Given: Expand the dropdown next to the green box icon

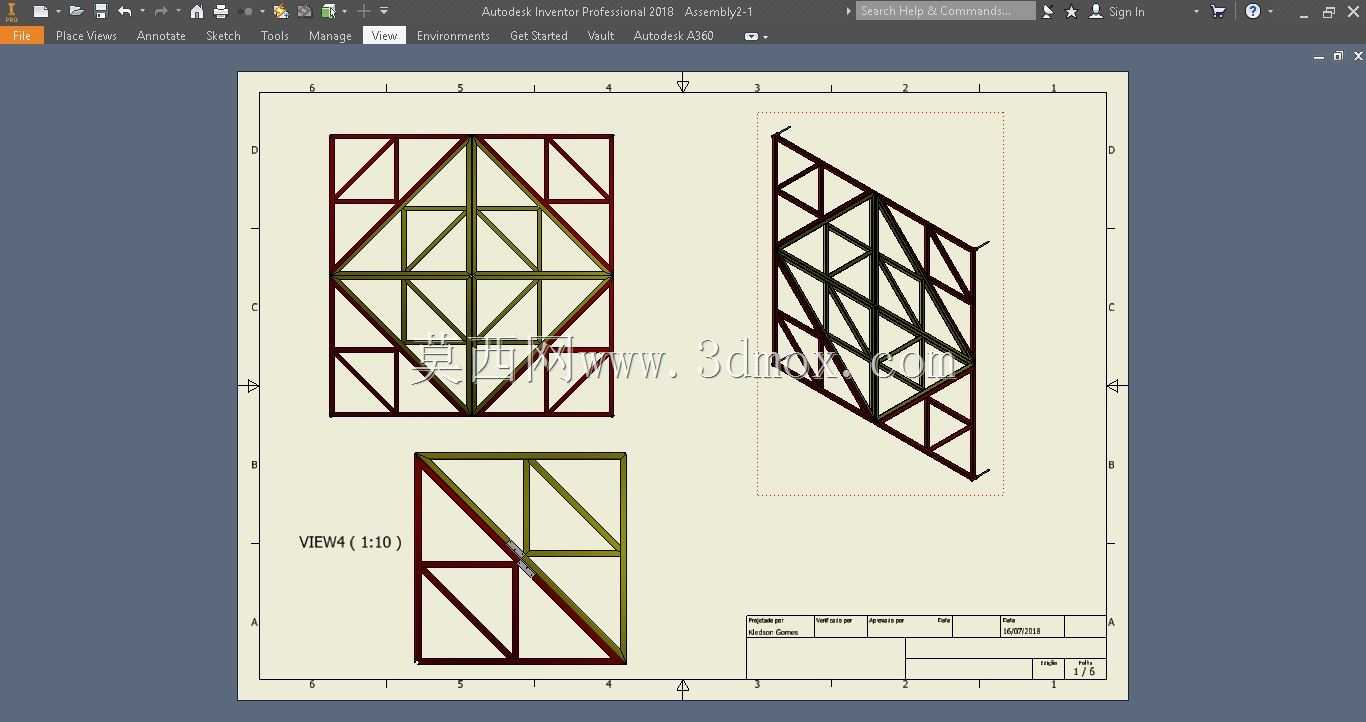Looking at the screenshot, I should [x=344, y=11].
